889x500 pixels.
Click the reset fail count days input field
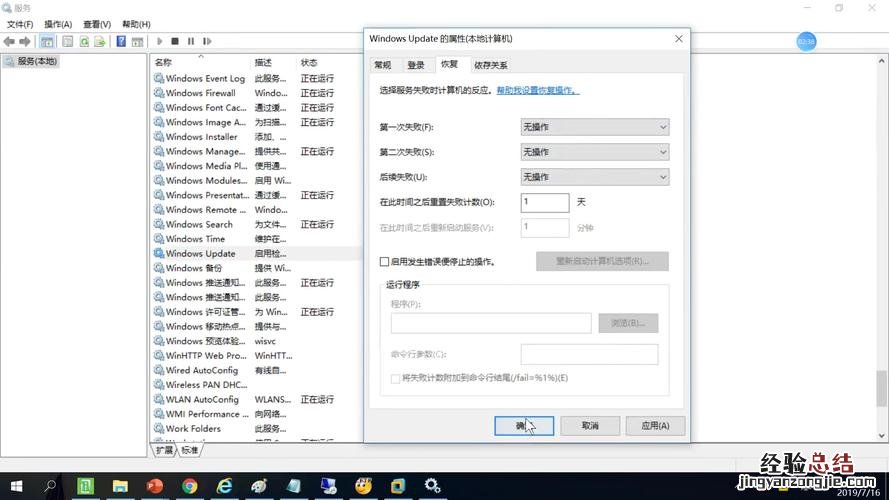click(x=544, y=202)
